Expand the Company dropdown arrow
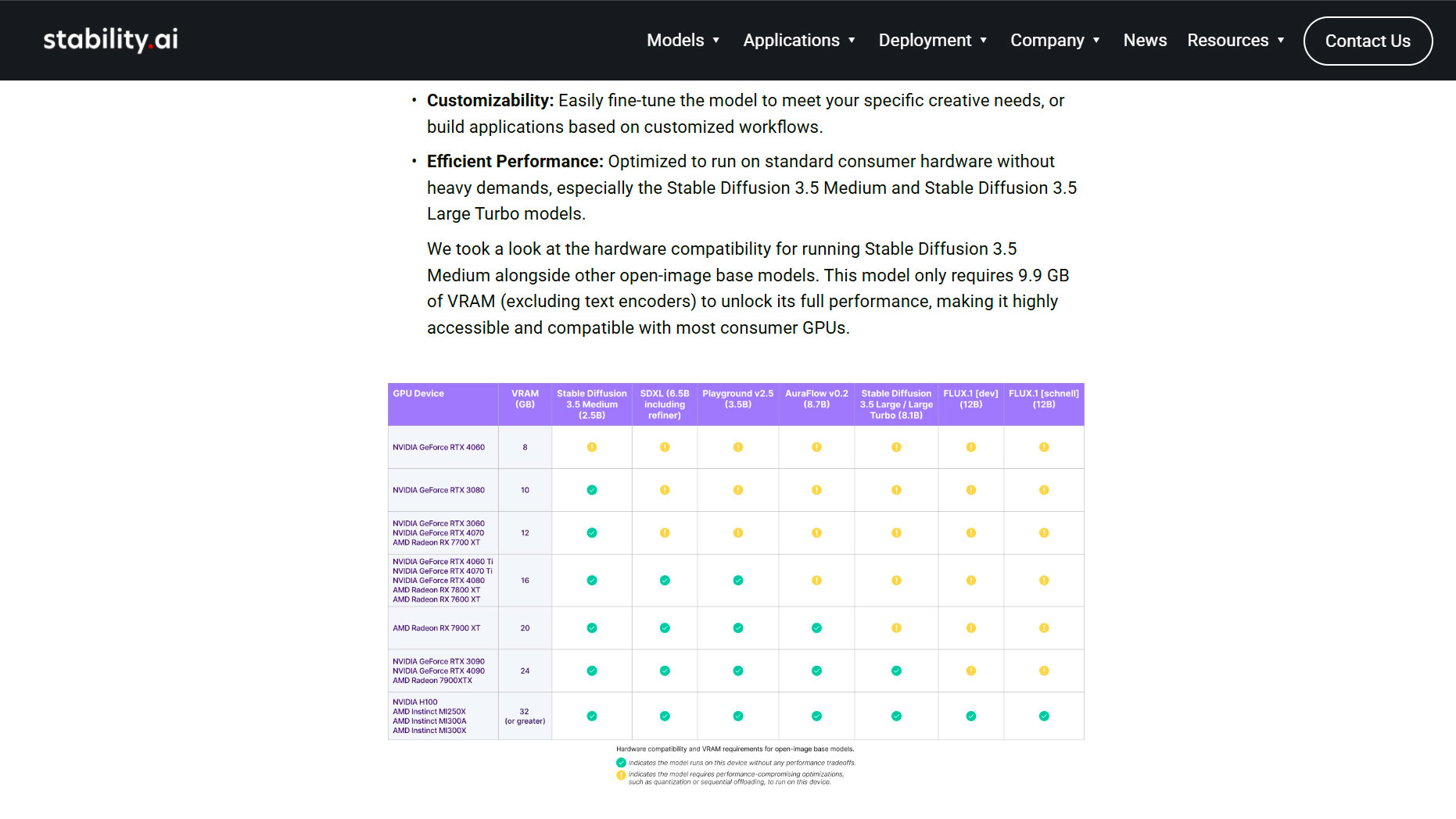The image size is (1456, 819). (1096, 41)
